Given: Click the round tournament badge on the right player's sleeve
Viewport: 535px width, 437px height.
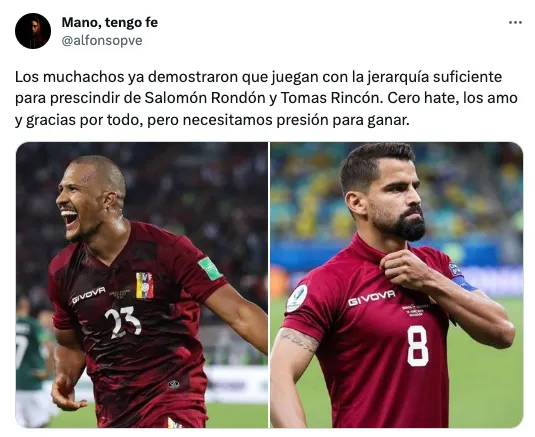Looking at the screenshot, I should [x=297, y=298].
